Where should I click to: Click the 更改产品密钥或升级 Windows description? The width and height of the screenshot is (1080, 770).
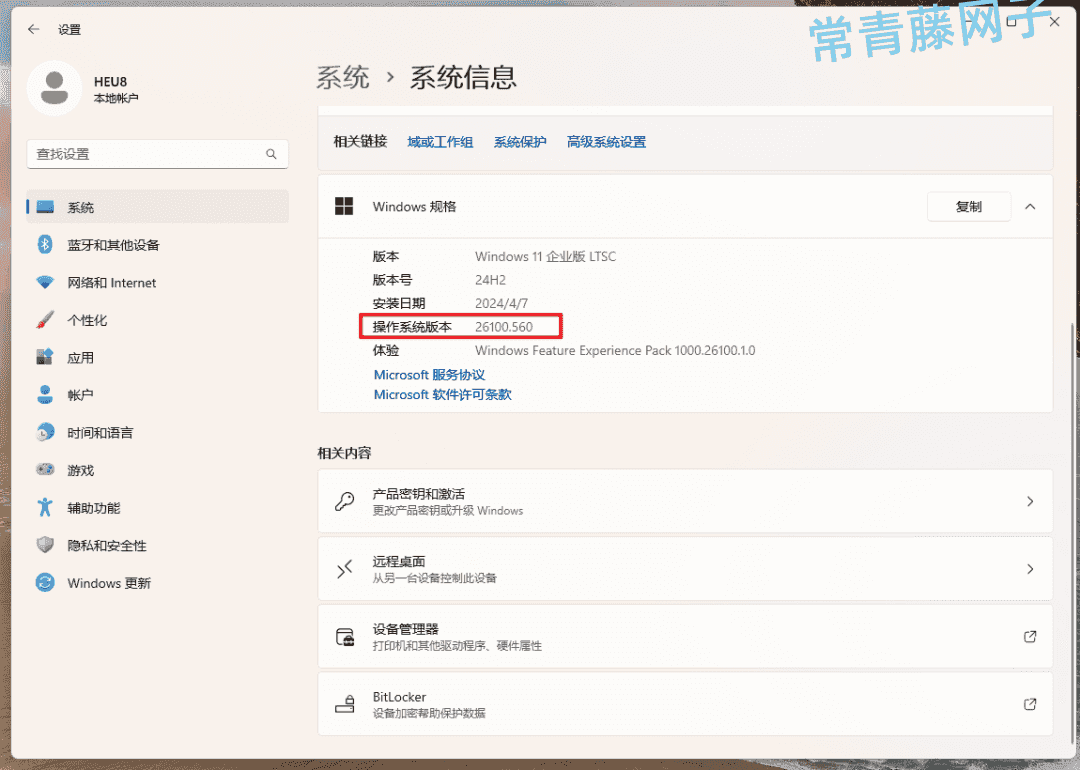(448, 510)
